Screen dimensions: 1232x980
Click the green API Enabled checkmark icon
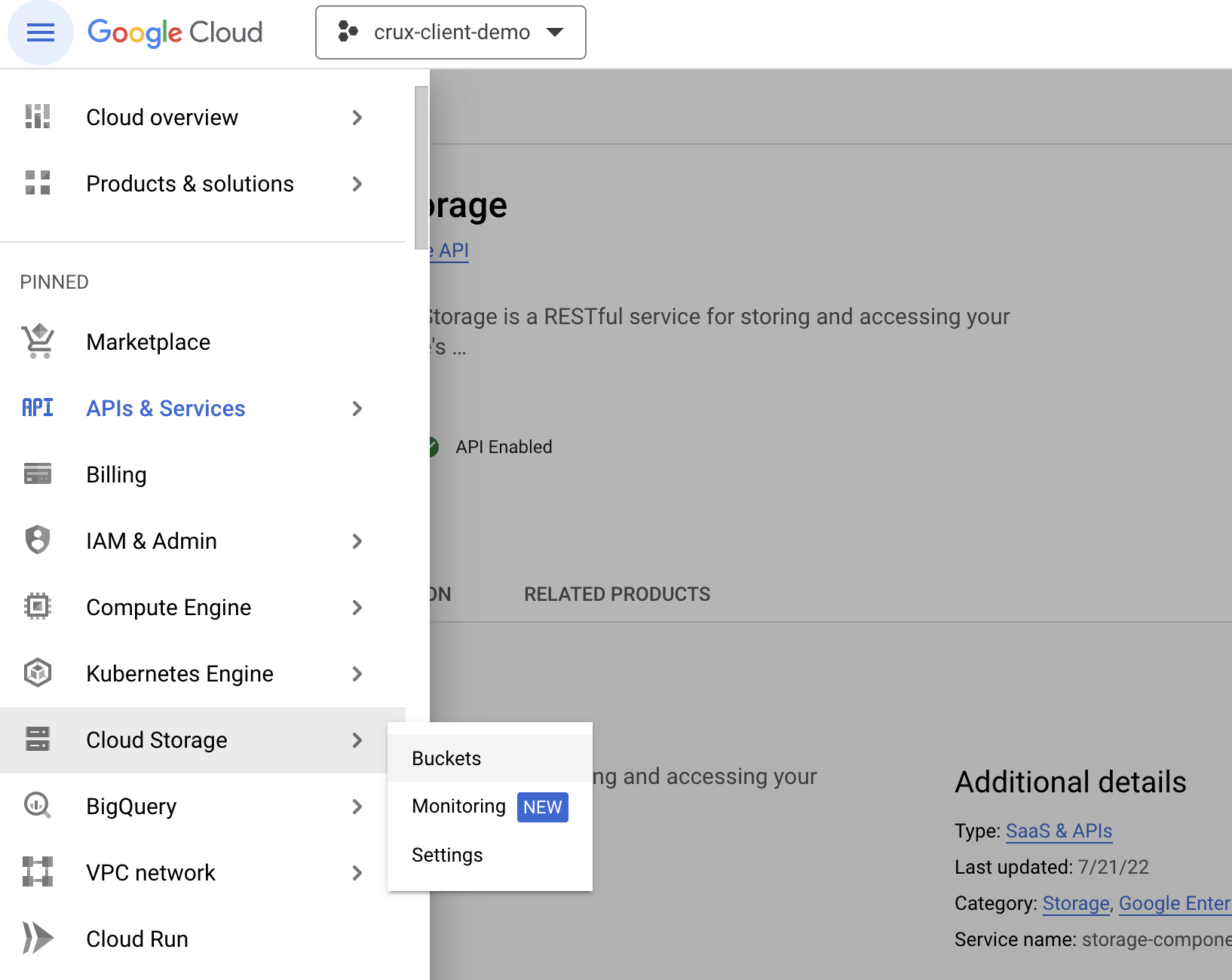[433, 447]
